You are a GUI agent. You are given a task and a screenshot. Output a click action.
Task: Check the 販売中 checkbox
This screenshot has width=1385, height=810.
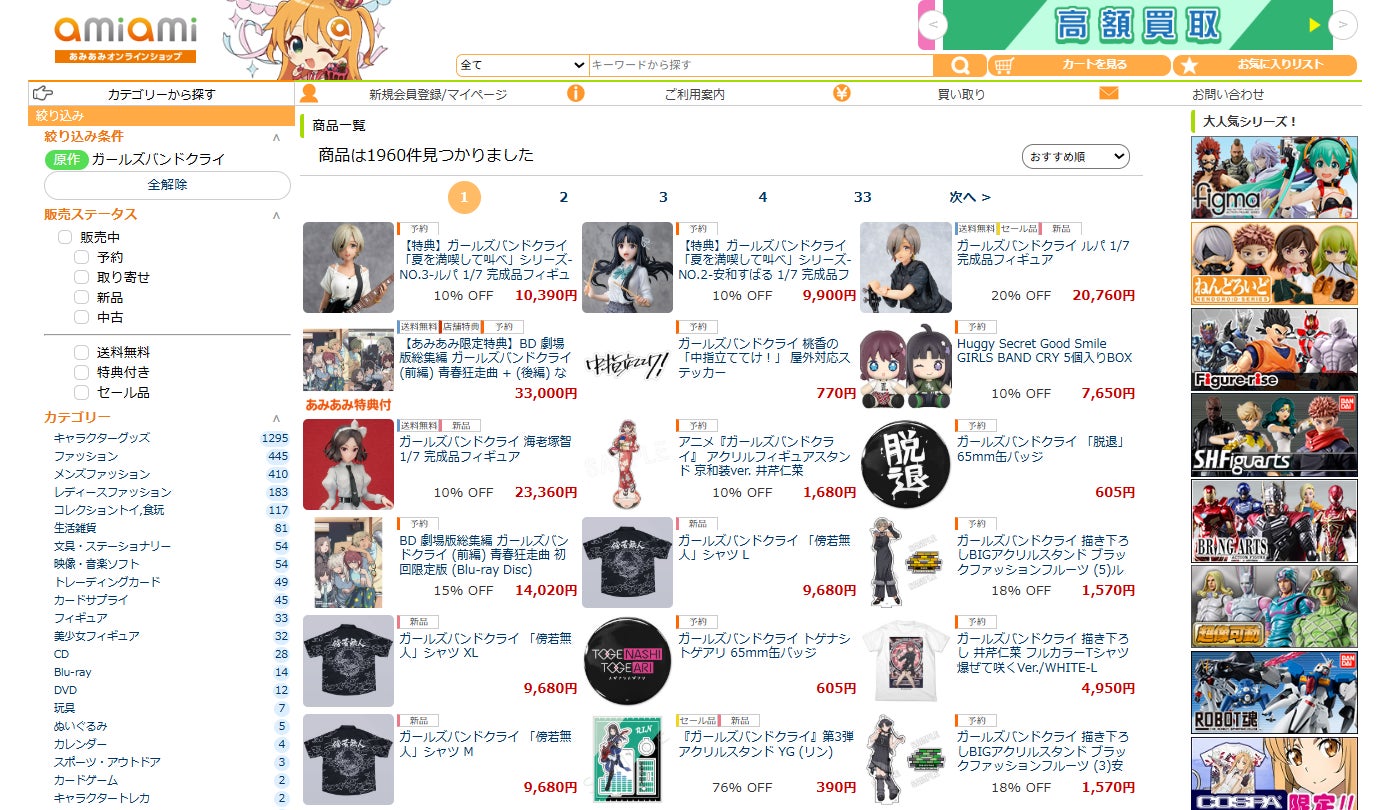(x=65, y=237)
